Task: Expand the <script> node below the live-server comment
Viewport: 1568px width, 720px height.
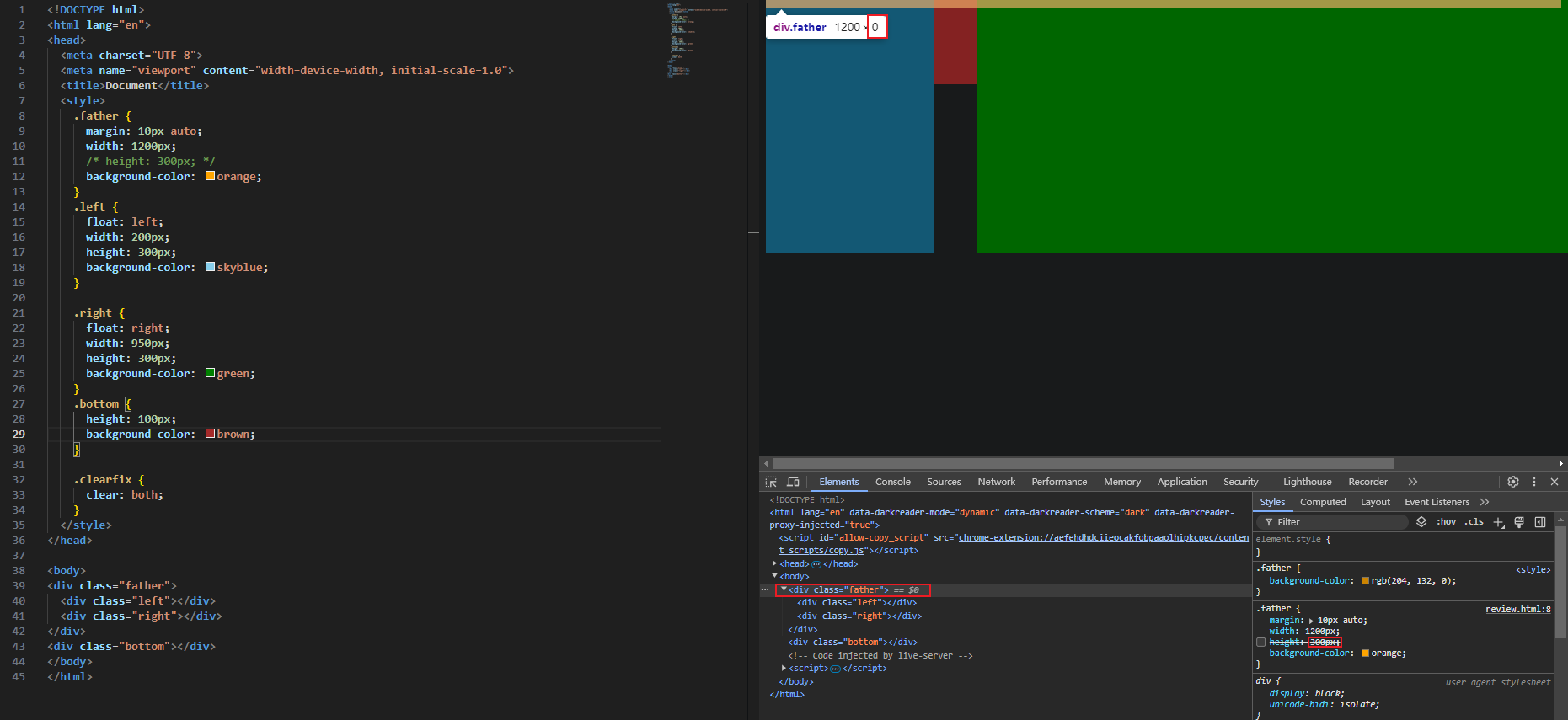Action: point(784,668)
